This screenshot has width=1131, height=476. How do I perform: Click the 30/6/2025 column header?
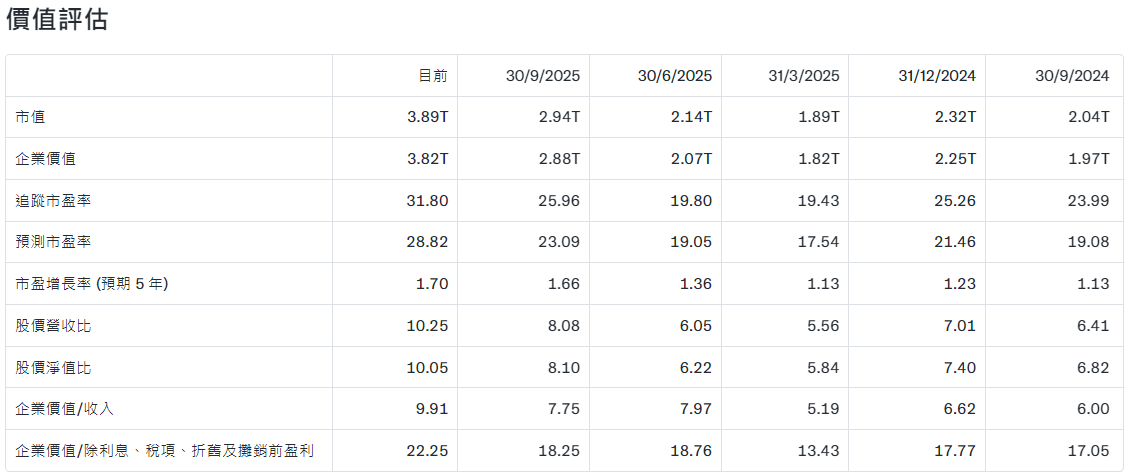pos(674,76)
